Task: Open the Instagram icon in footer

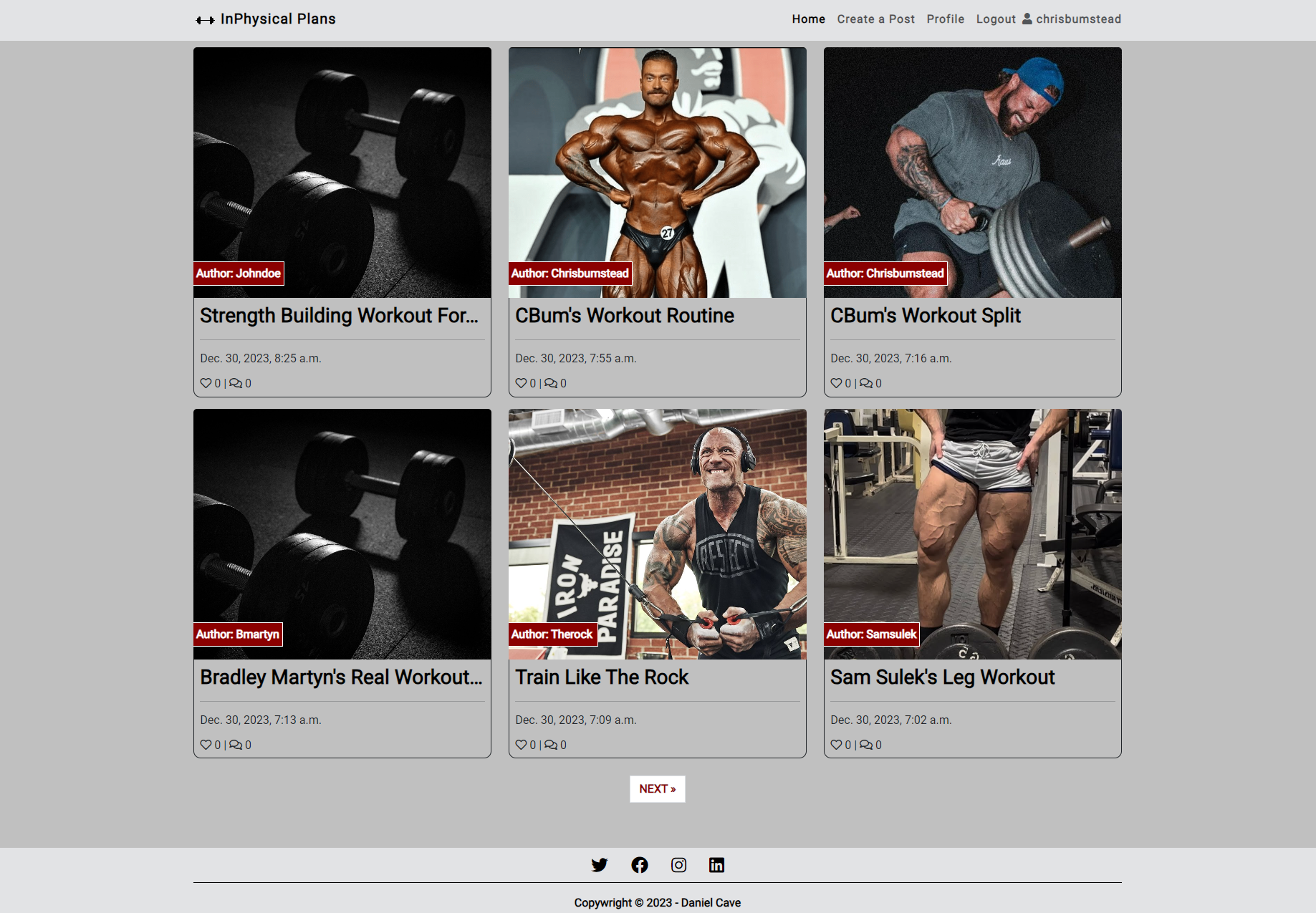Action: 678,865
